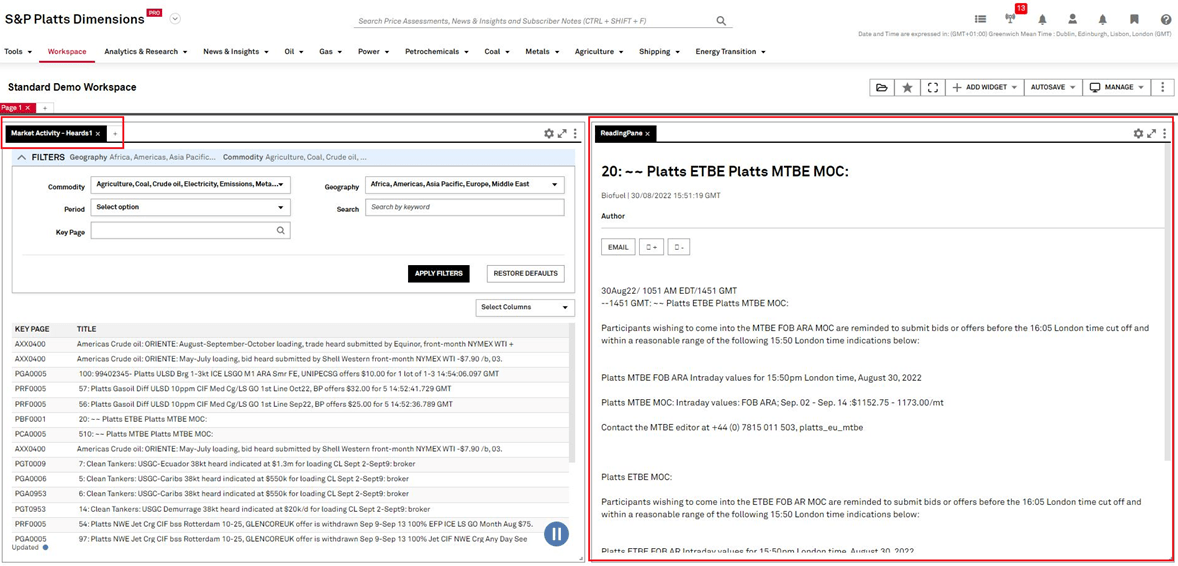1178x566 pixels.
Task: Open row '510: ~~ Platts MTBE Platts MTBE MOC:'
Action: pyautogui.click(x=291, y=434)
